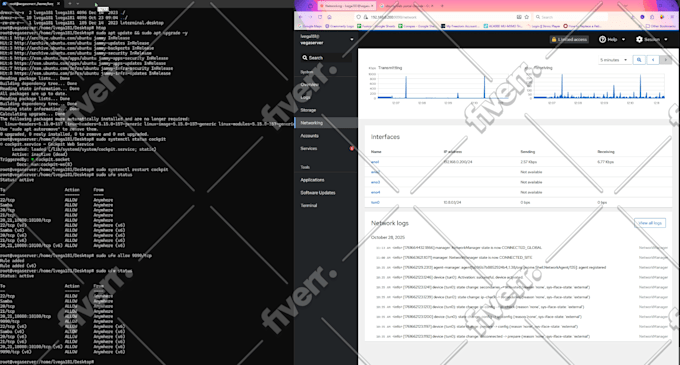Switch to the Networking browser tab
680x365 pixels.
coord(346,6)
